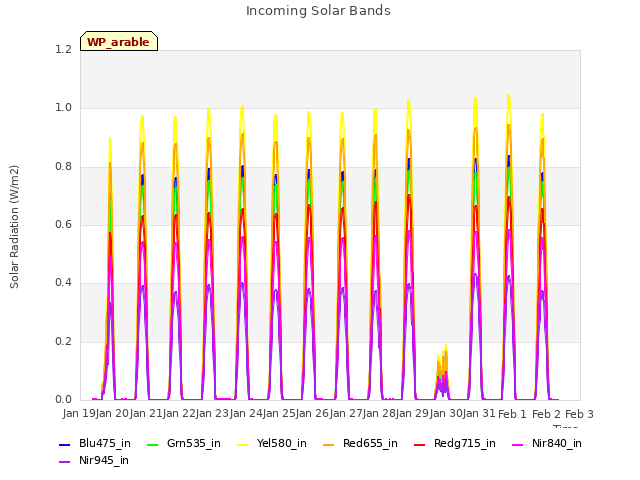Click the Red655_in orange legend swatch
This screenshot has width=640, height=480.
(x=329, y=444)
